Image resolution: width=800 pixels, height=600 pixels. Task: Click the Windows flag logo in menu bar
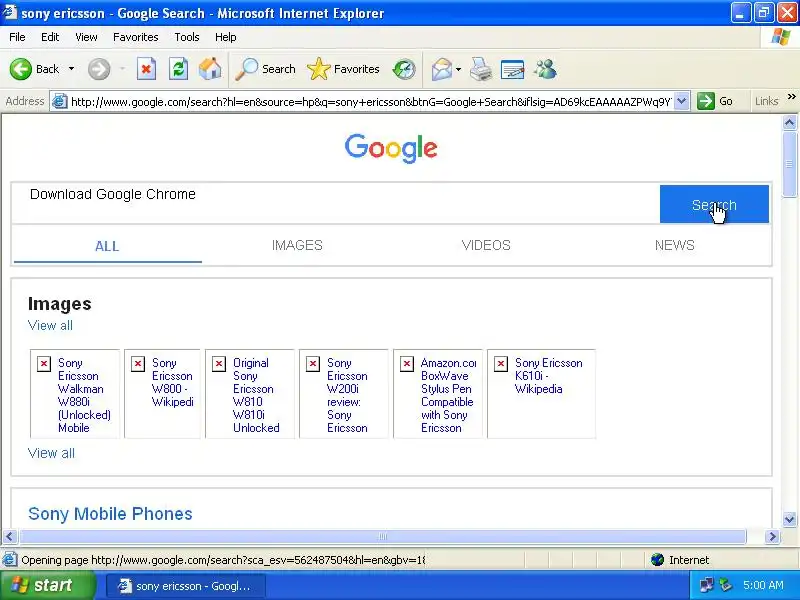(781, 37)
